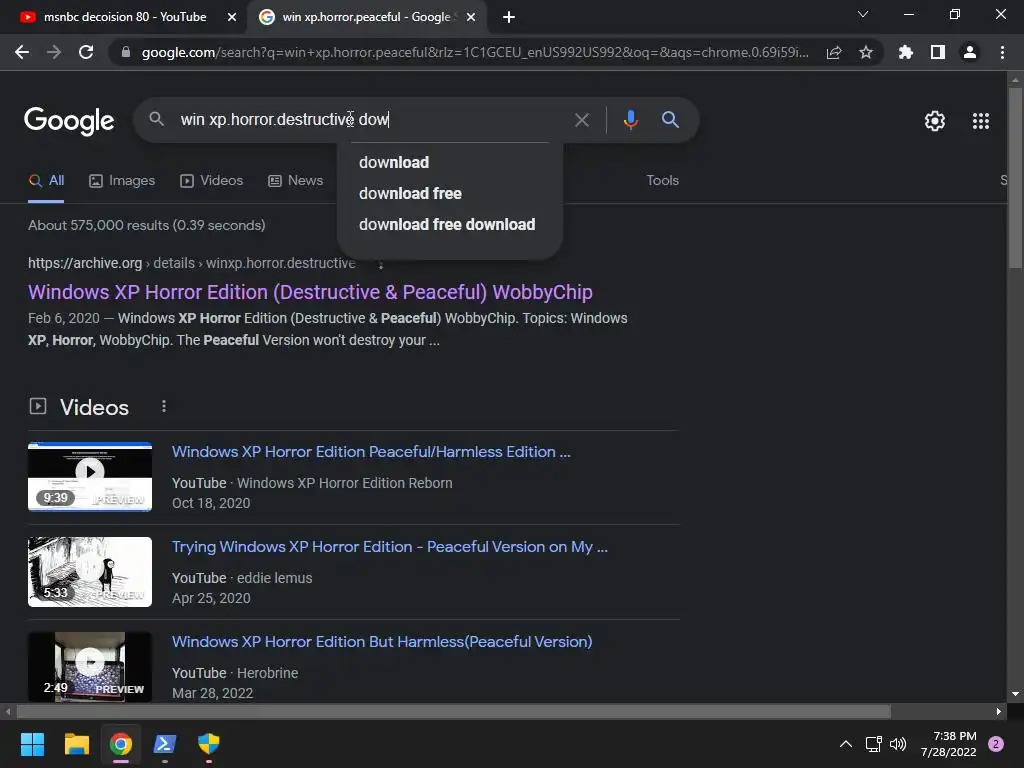Clear the search box with the X

click(x=581, y=120)
